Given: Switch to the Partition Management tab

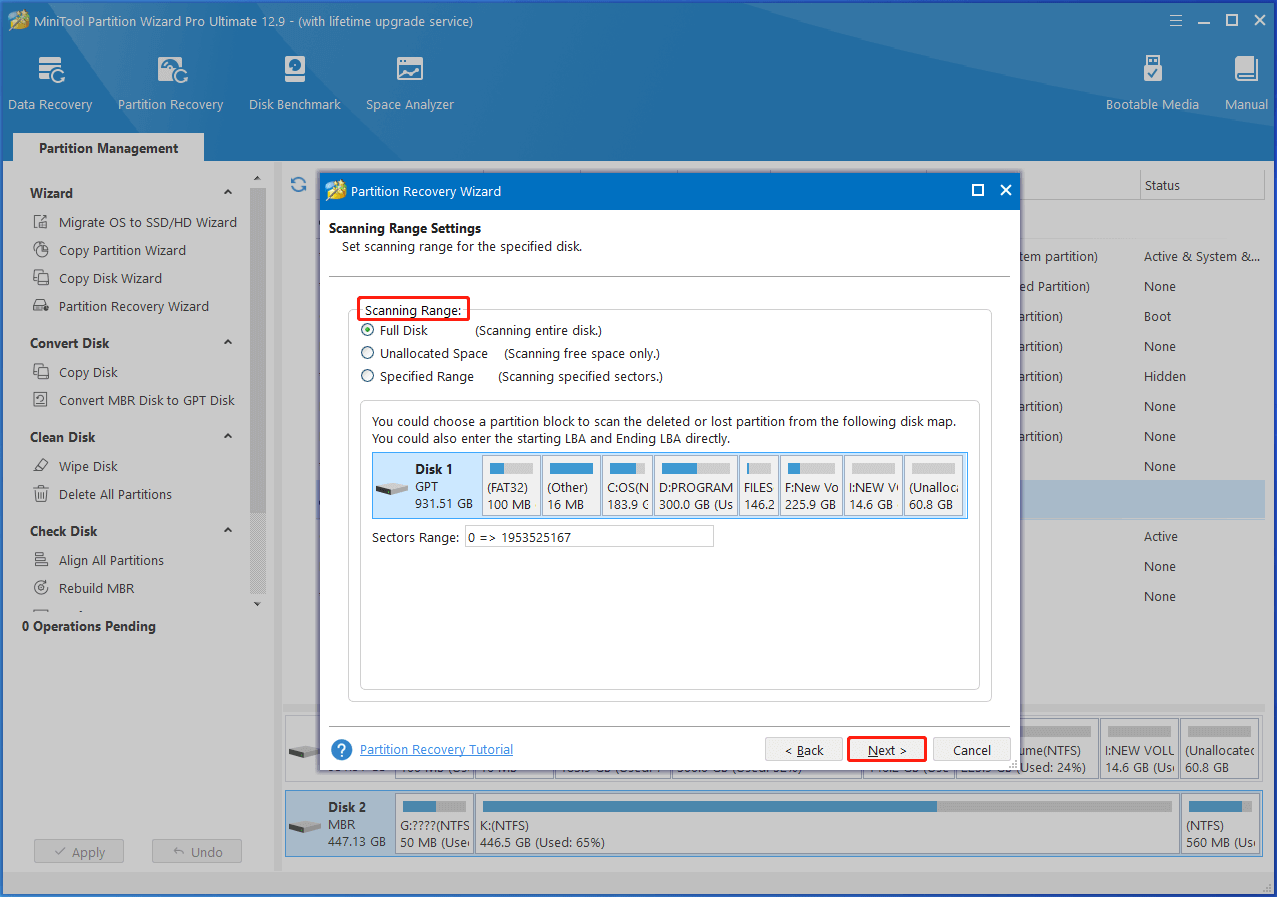Looking at the screenshot, I should coord(108,148).
